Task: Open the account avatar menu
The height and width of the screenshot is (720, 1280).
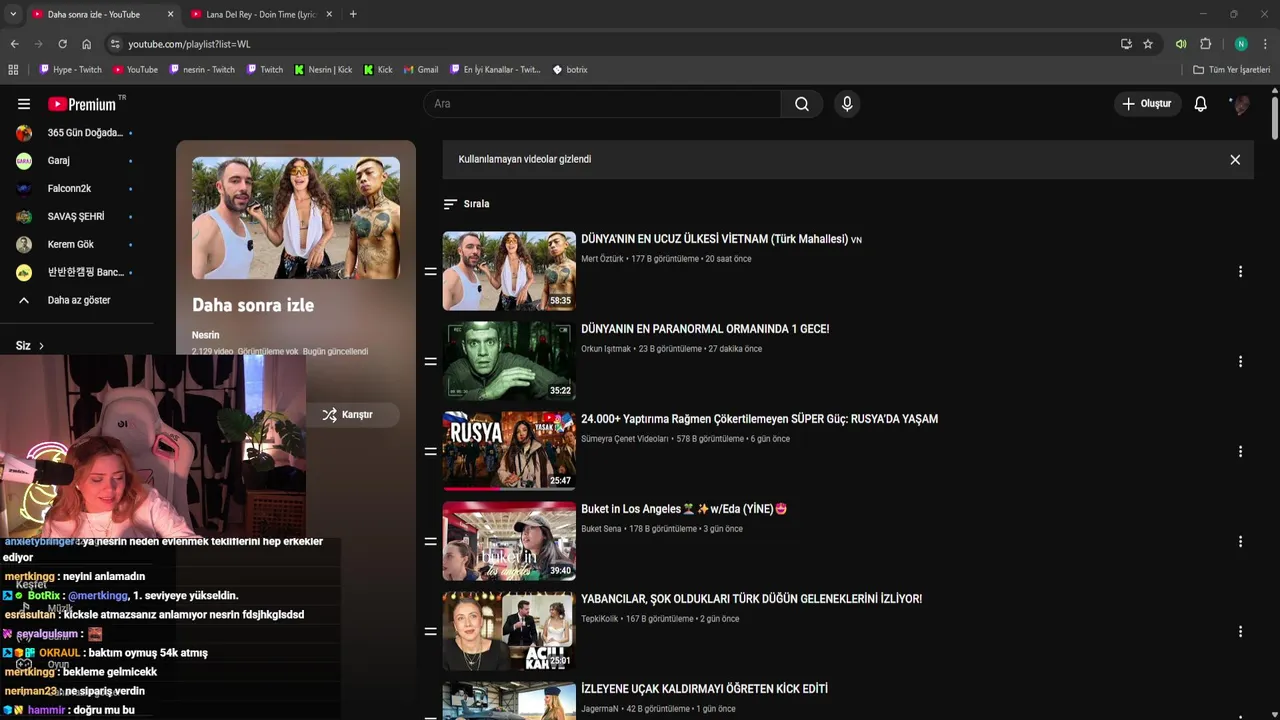Action: tap(1240, 104)
